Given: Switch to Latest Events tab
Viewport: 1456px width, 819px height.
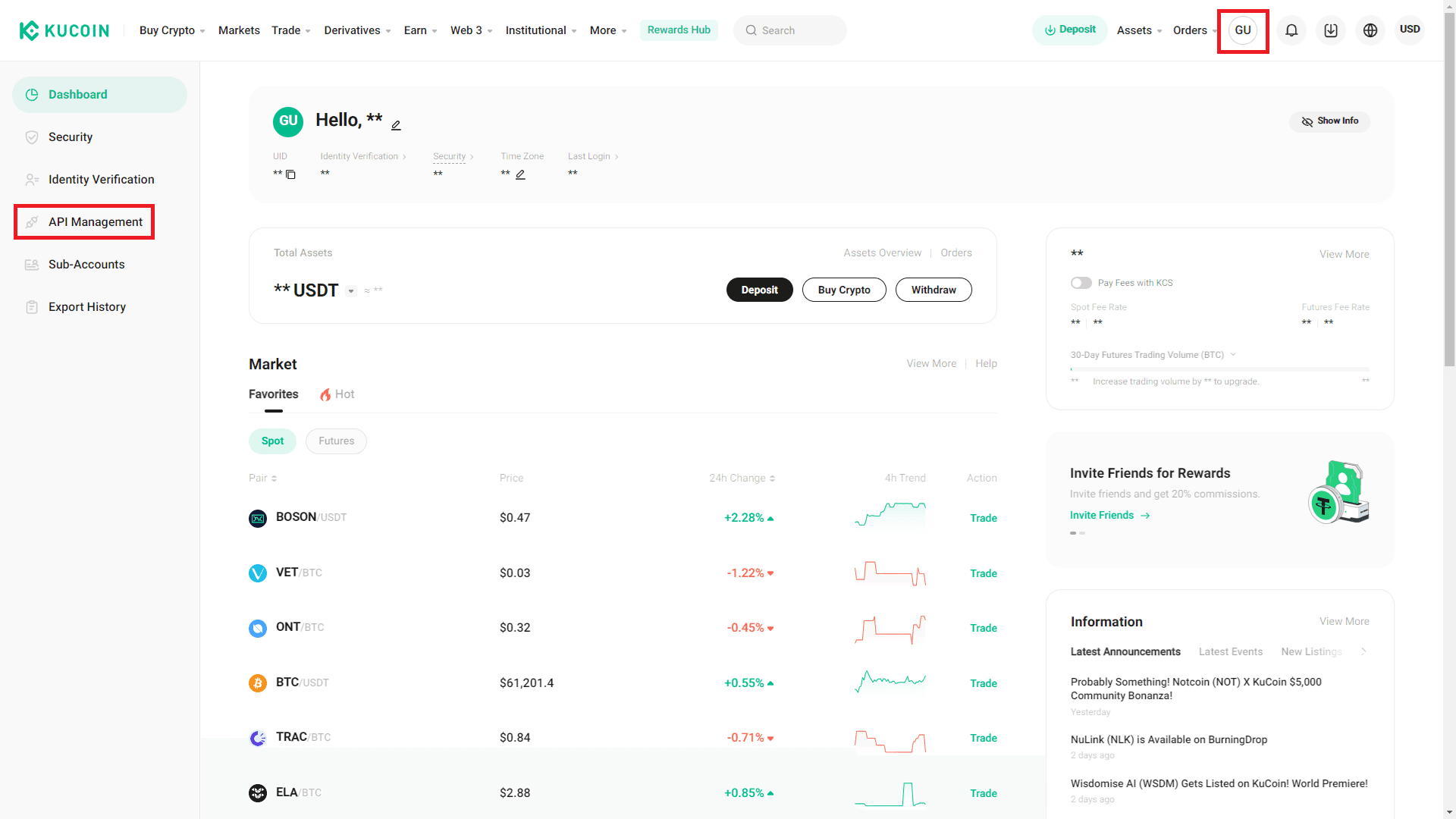Looking at the screenshot, I should pyautogui.click(x=1230, y=651).
